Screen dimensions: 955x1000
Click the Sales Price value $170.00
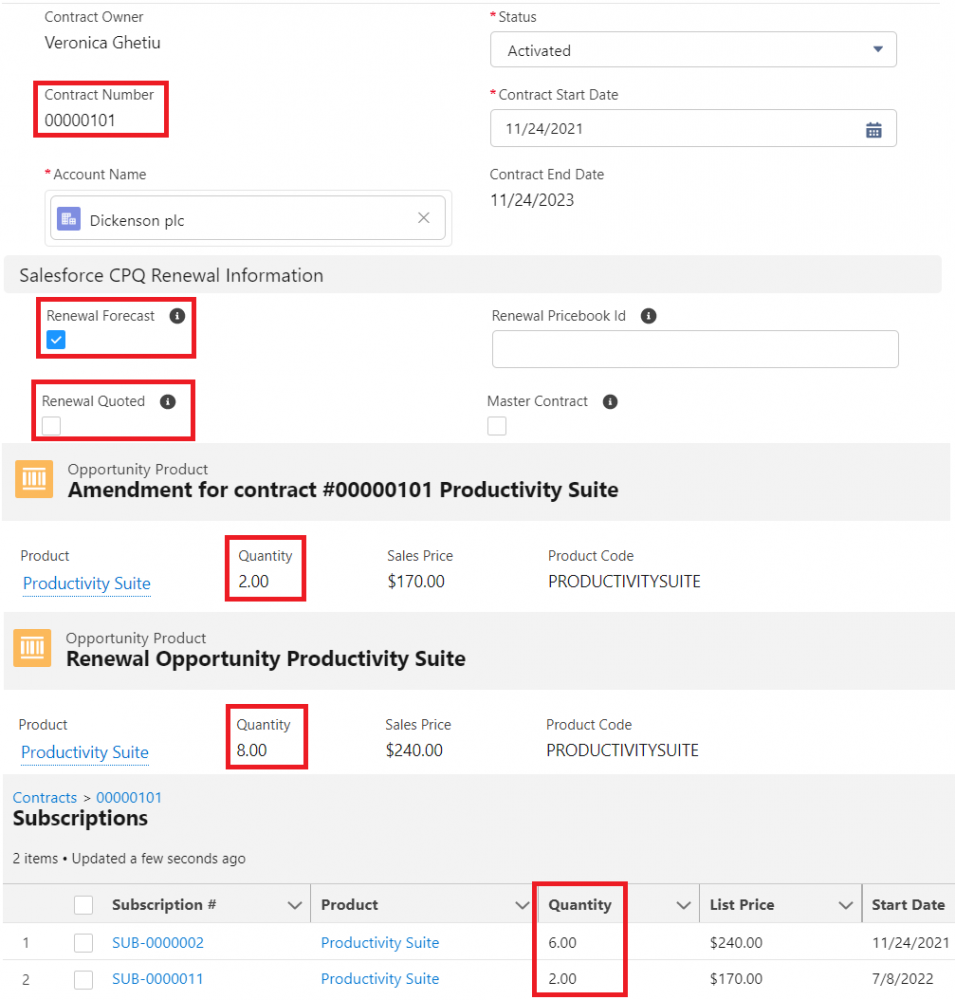pyautogui.click(x=416, y=582)
